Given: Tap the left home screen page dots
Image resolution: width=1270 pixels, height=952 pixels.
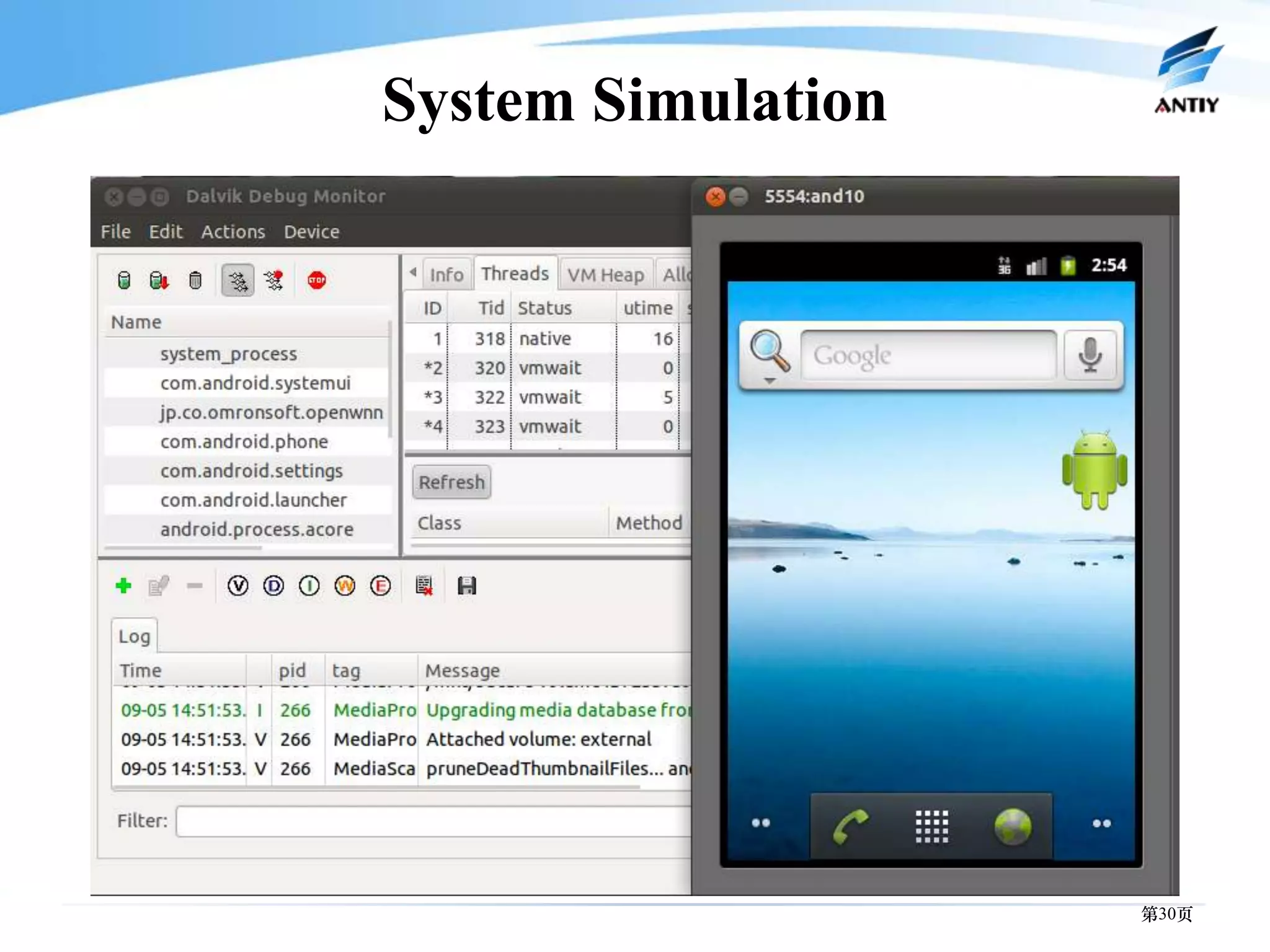Looking at the screenshot, I should coord(761,823).
